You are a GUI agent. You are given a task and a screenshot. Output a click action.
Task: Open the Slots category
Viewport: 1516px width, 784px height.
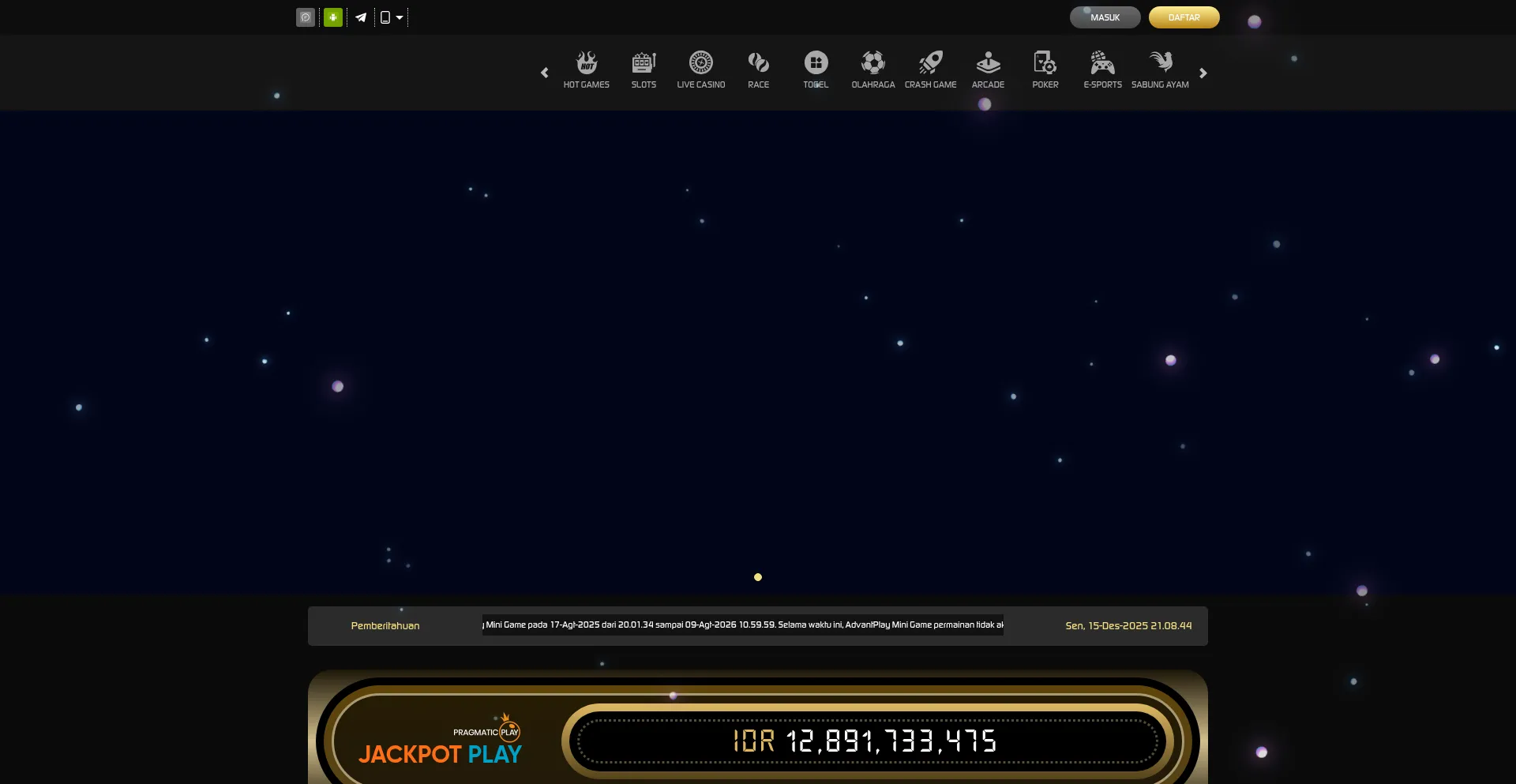click(x=644, y=70)
